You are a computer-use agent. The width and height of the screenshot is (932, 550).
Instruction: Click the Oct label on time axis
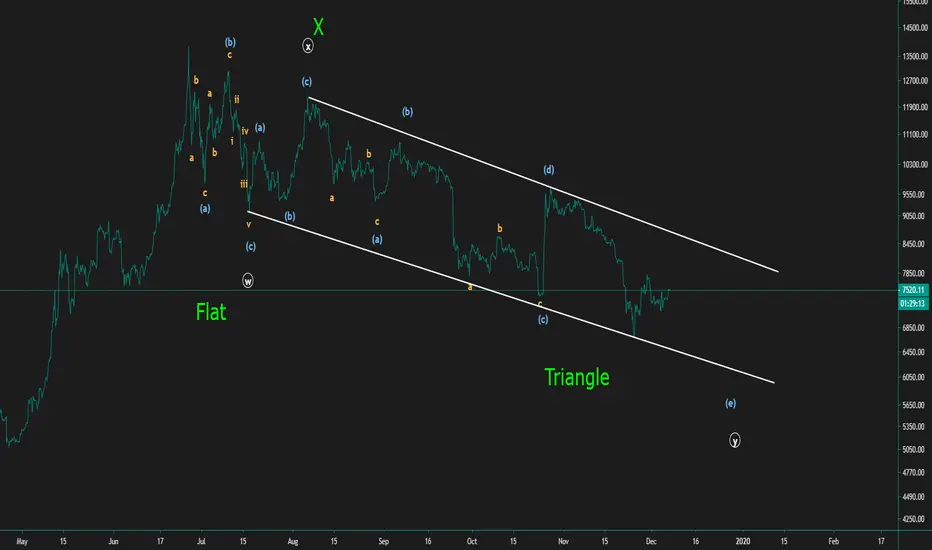click(x=472, y=541)
